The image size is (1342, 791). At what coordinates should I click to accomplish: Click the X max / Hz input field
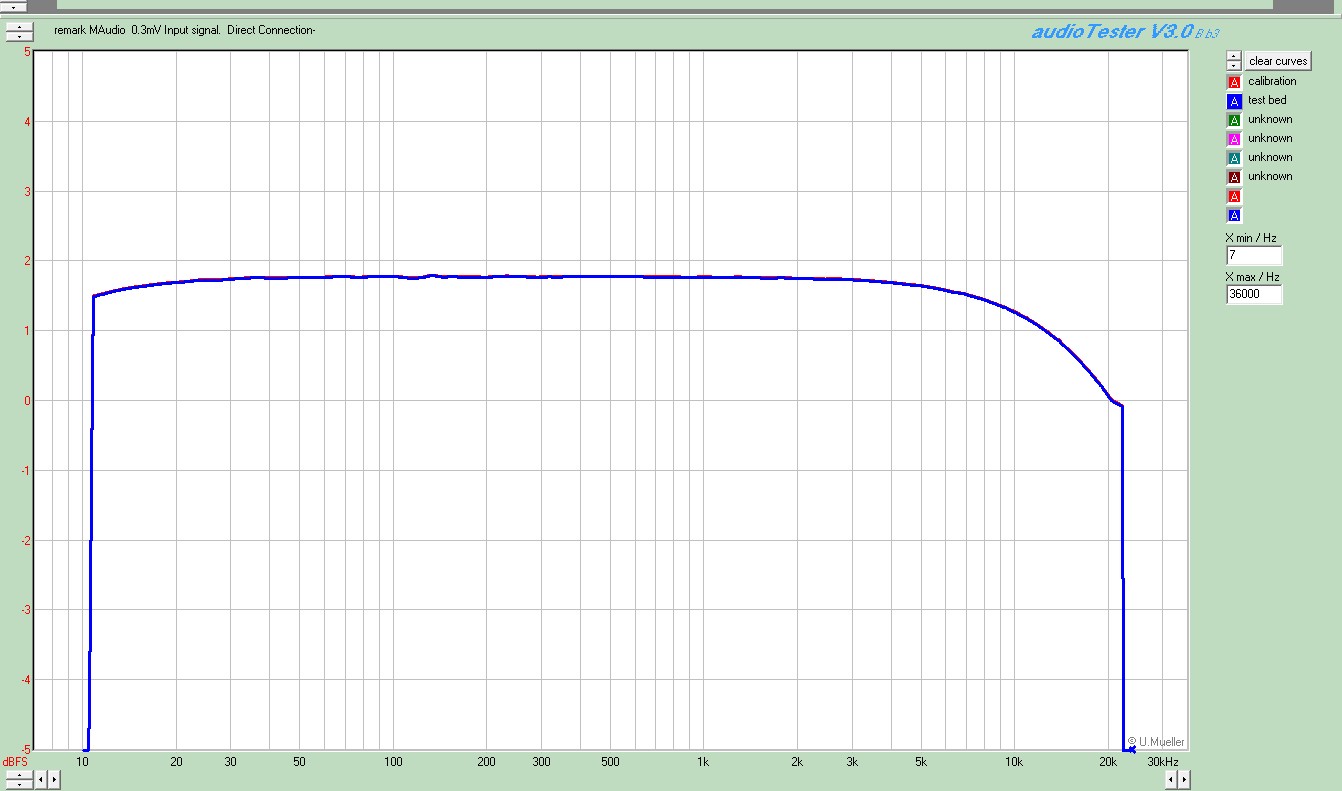tap(1254, 294)
